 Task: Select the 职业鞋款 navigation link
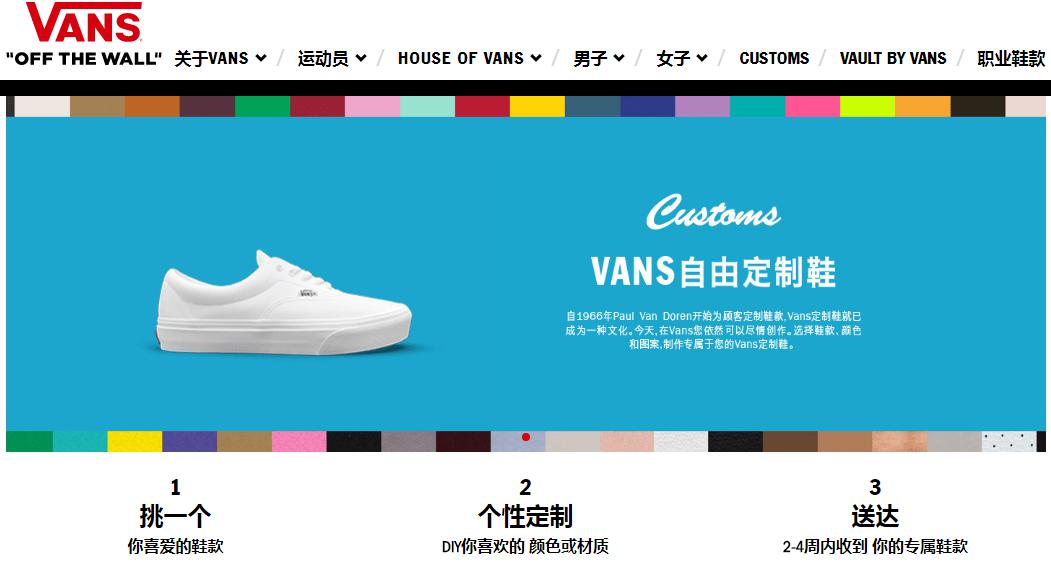click(1011, 58)
